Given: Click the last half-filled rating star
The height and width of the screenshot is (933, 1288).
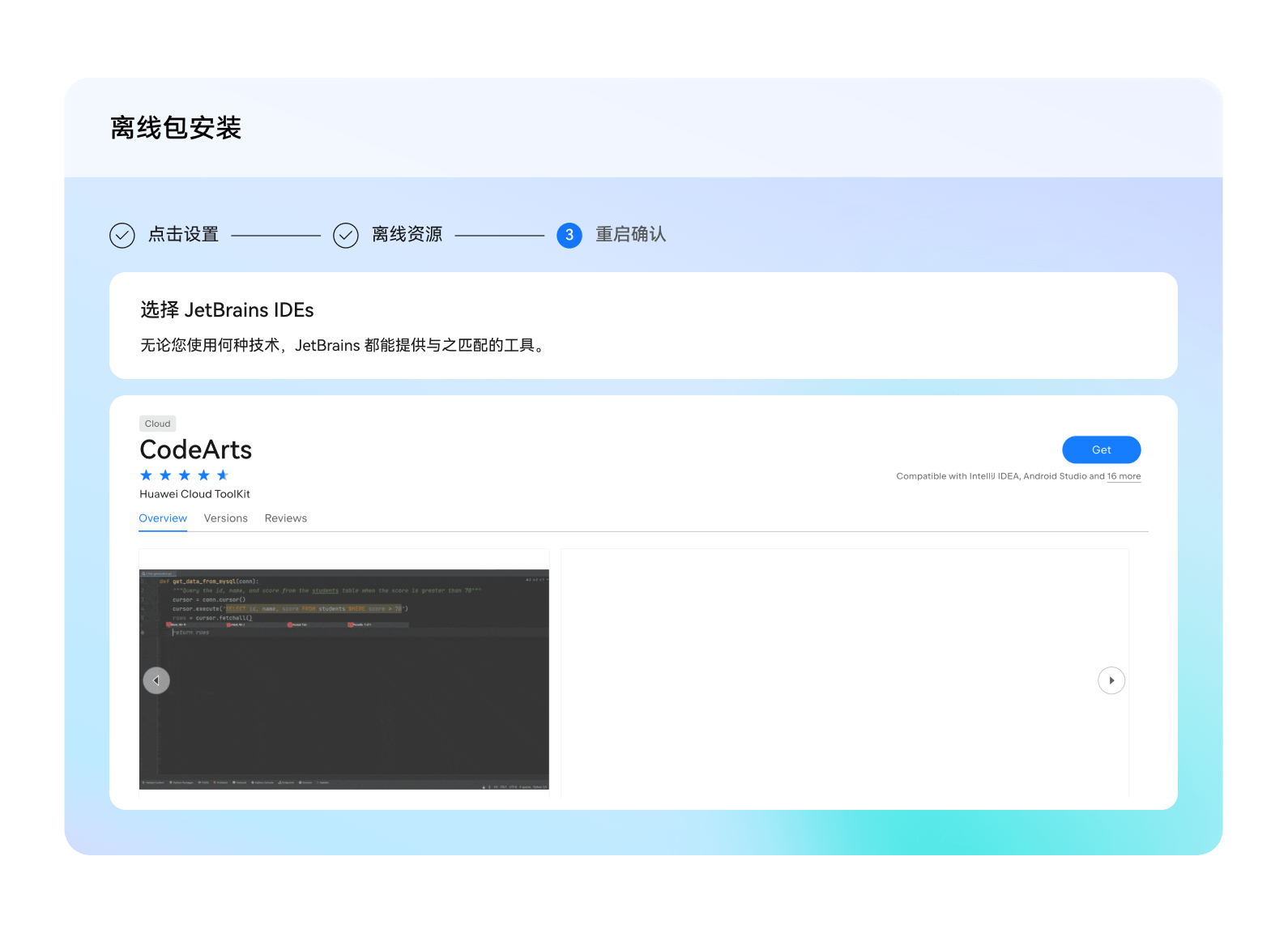Looking at the screenshot, I should (x=223, y=475).
